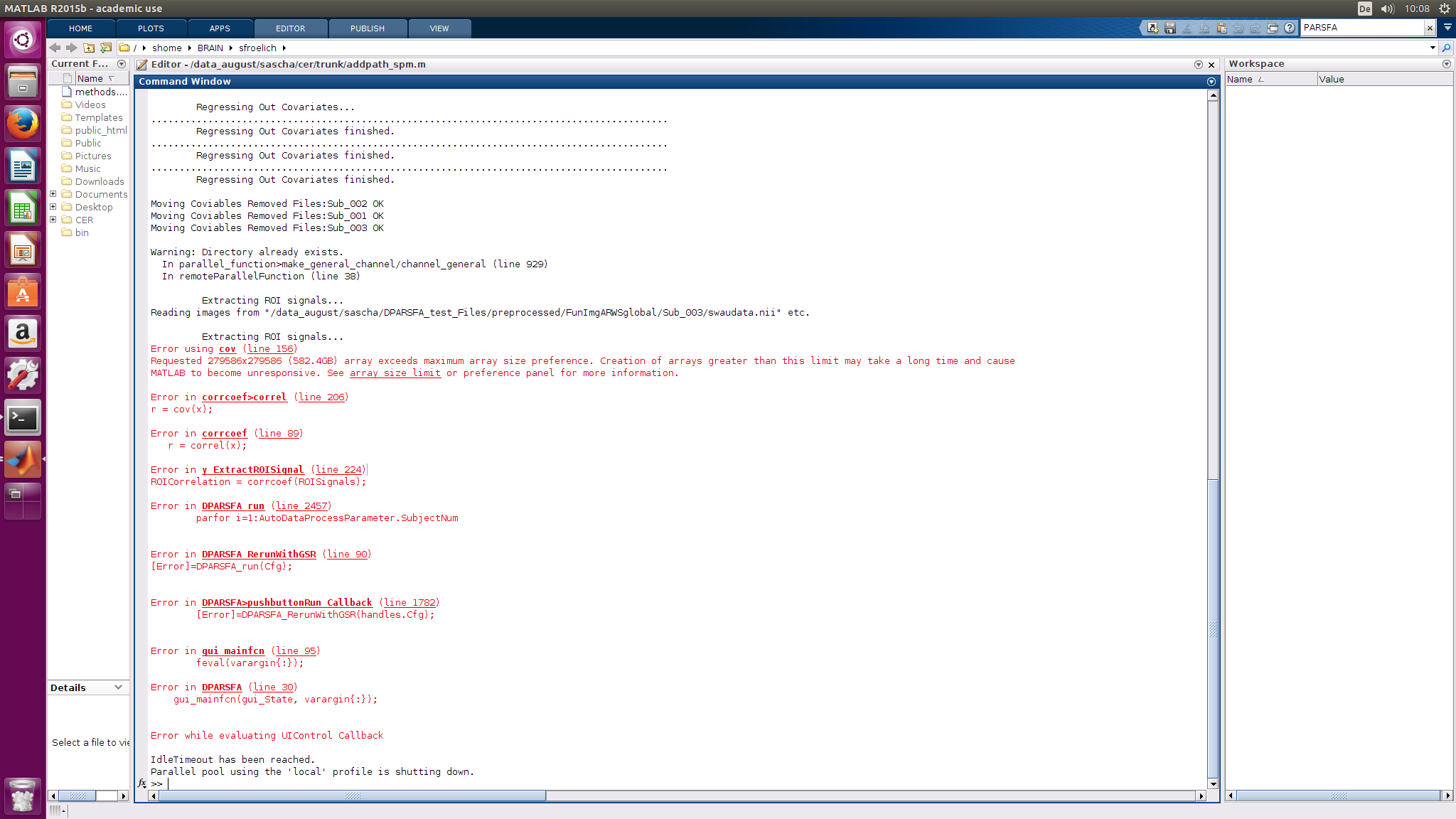Open the Command Window actions dropdown
Screen dimensions: 1456x819
pos(1211,82)
